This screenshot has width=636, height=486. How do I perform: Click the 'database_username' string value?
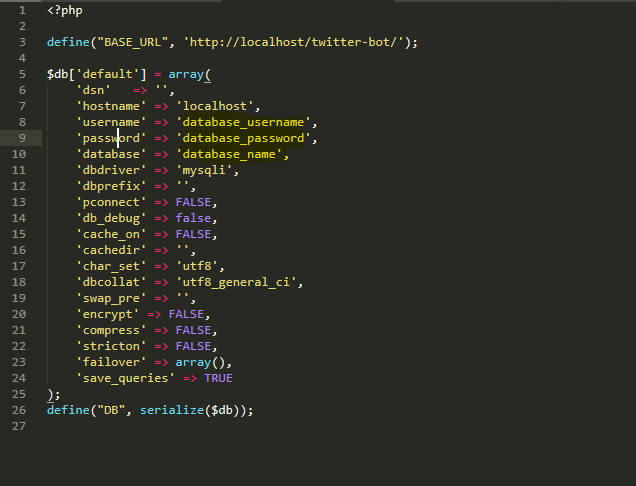tap(243, 122)
